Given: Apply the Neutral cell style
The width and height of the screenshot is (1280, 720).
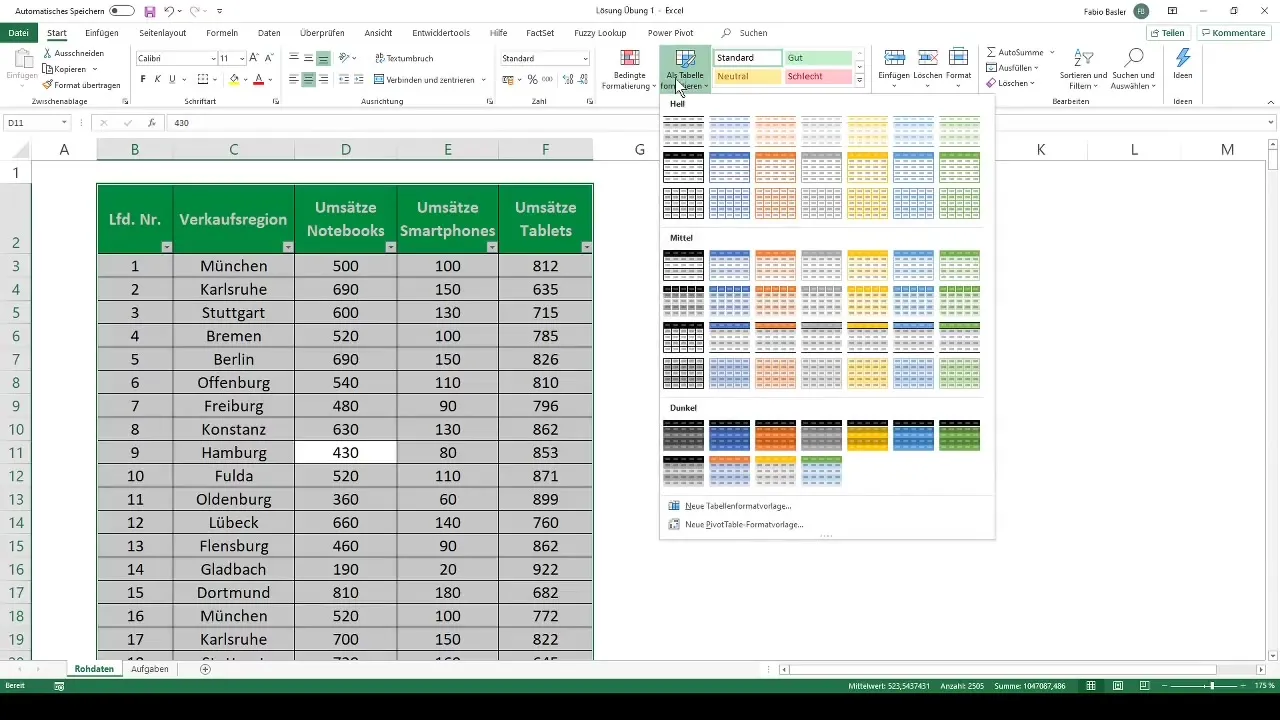Looking at the screenshot, I should pyautogui.click(x=747, y=76).
